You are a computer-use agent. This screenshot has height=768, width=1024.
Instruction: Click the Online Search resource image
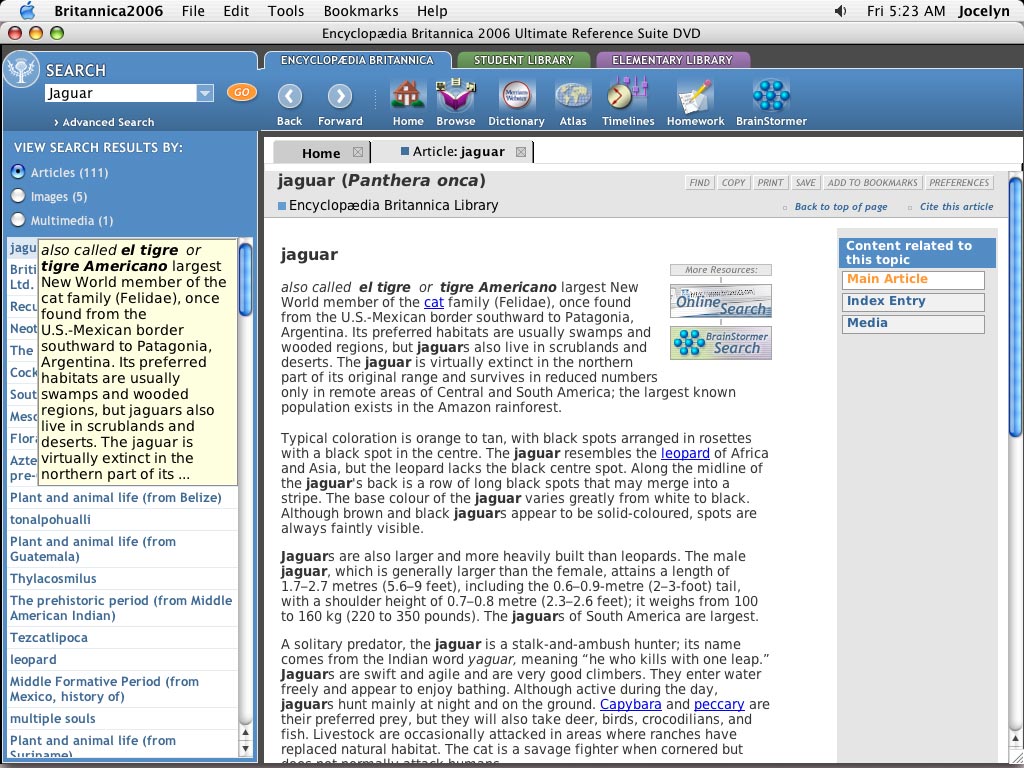pos(721,301)
